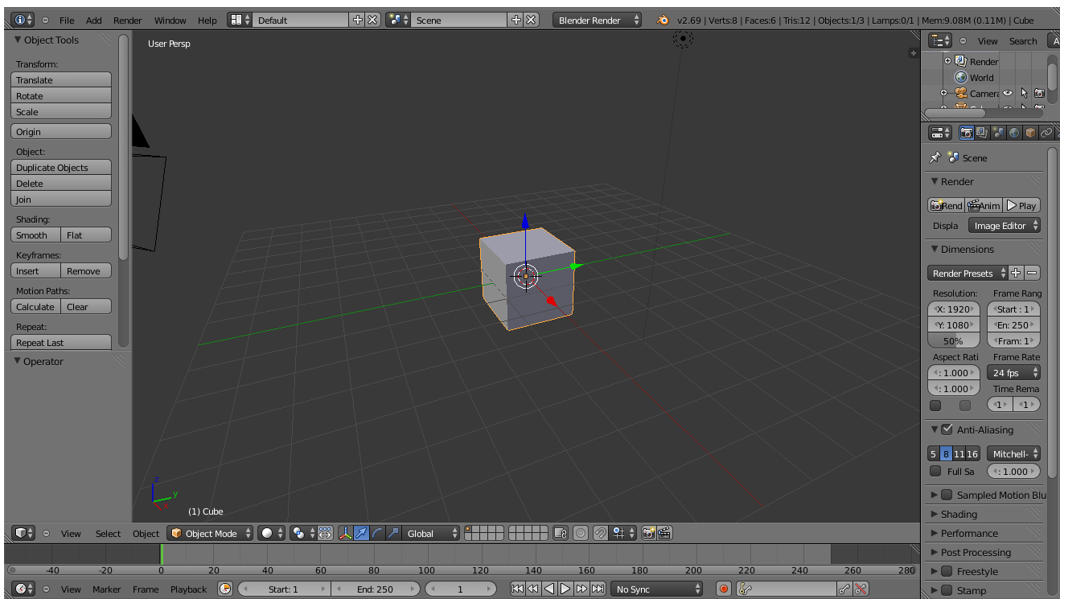1065x608 pixels.
Task: Open the World properties tab icon
Action: [x=1014, y=132]
